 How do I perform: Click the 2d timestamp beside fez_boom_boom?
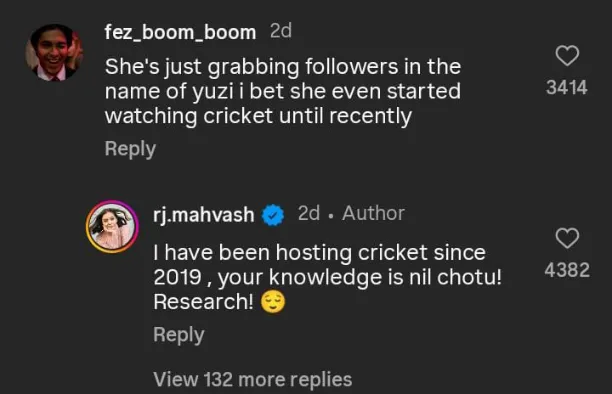[x=281, y=30]
